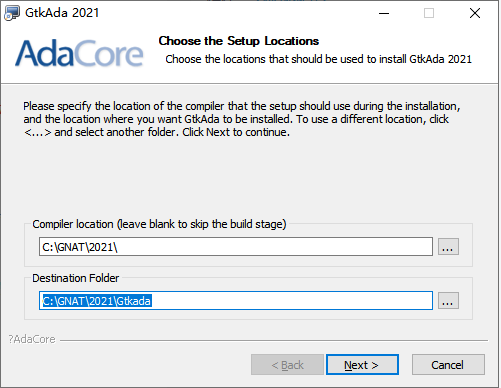Click the Destination Folder text field
The width and height of the screenshot is (501, 388).
[x=236, y=301]
